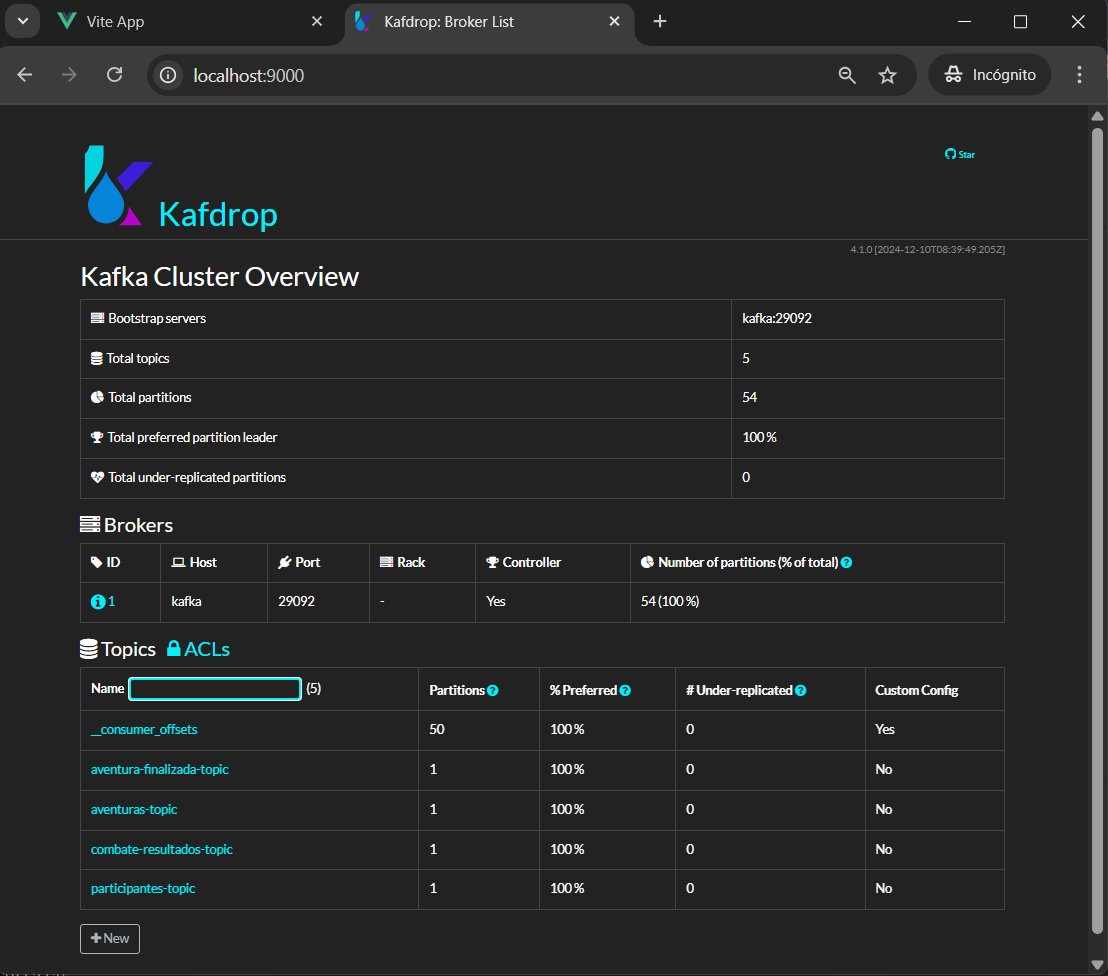
Task: Click the site information icon in address bar
Action: pyautogui.click(x=167, y=74)
